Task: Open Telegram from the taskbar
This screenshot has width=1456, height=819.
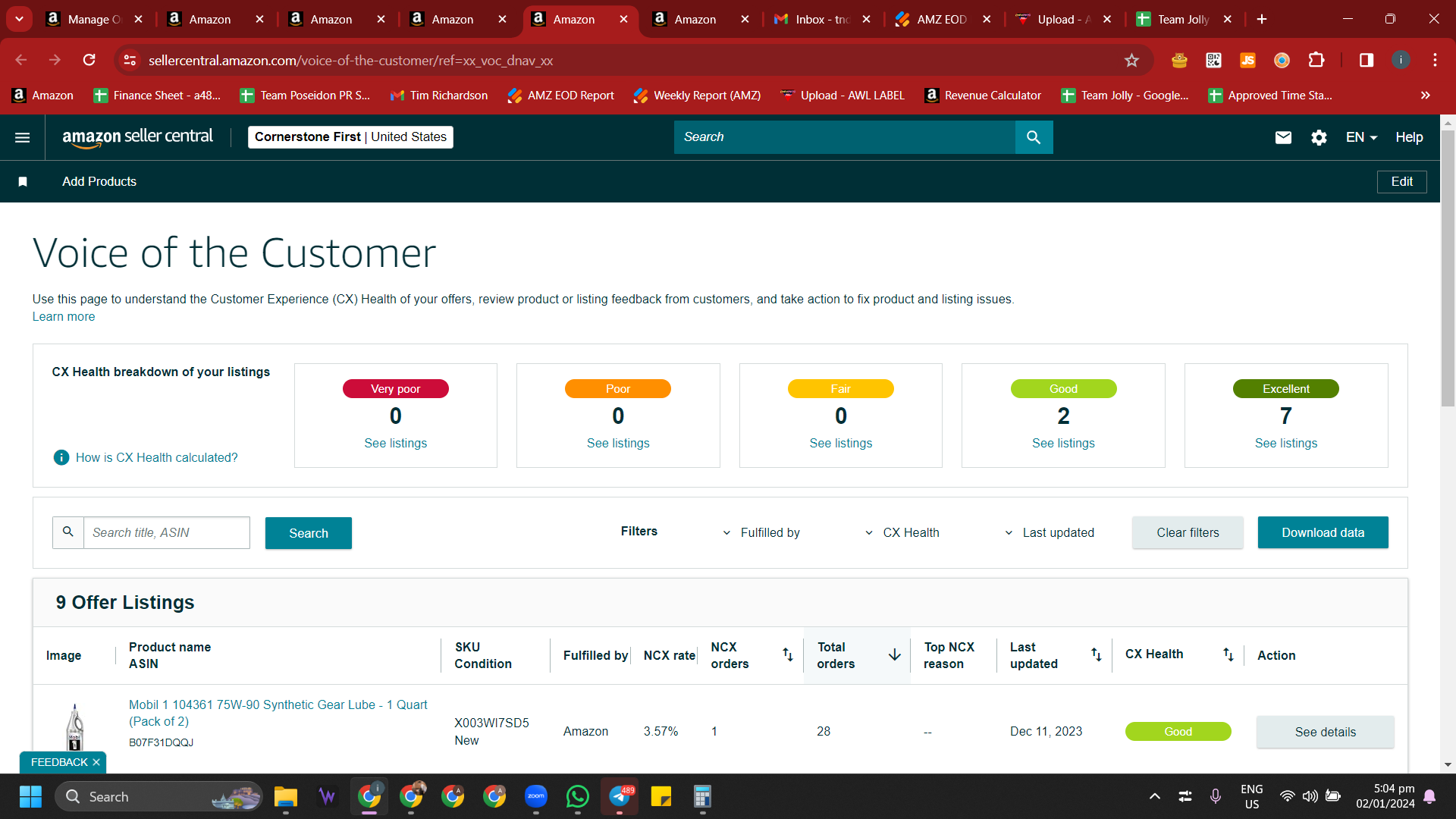Action: [x=620, y=796]
